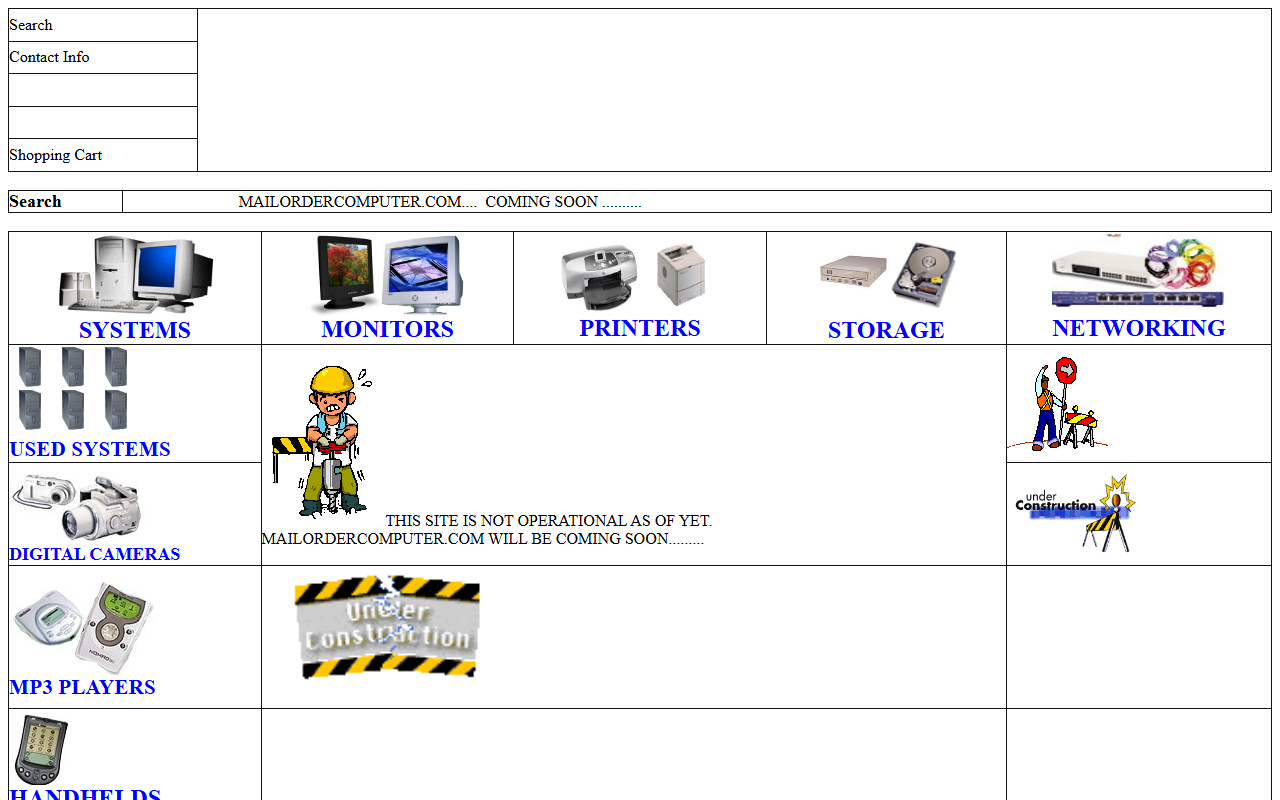Open the NETWORKING category link
1280x800 pixels.
(1139, 328)
